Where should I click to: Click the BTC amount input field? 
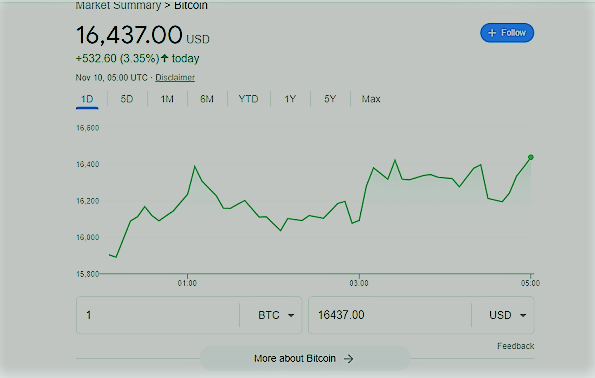158,315
